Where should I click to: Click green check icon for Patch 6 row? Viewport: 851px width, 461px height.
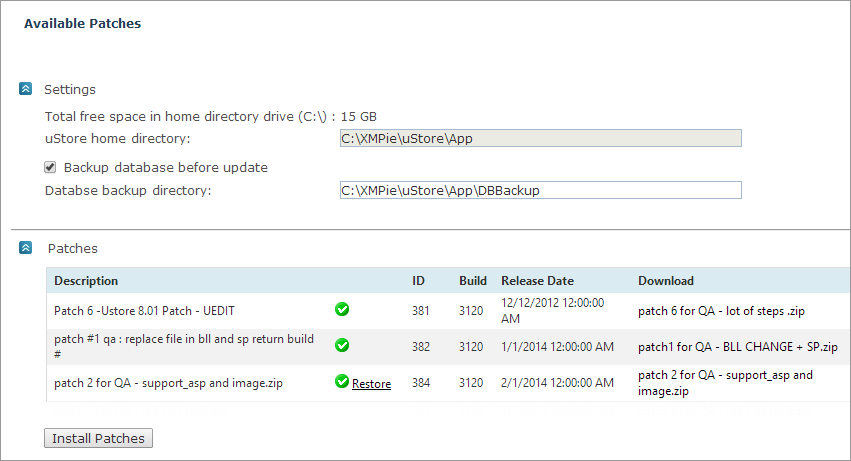point(342,310)
